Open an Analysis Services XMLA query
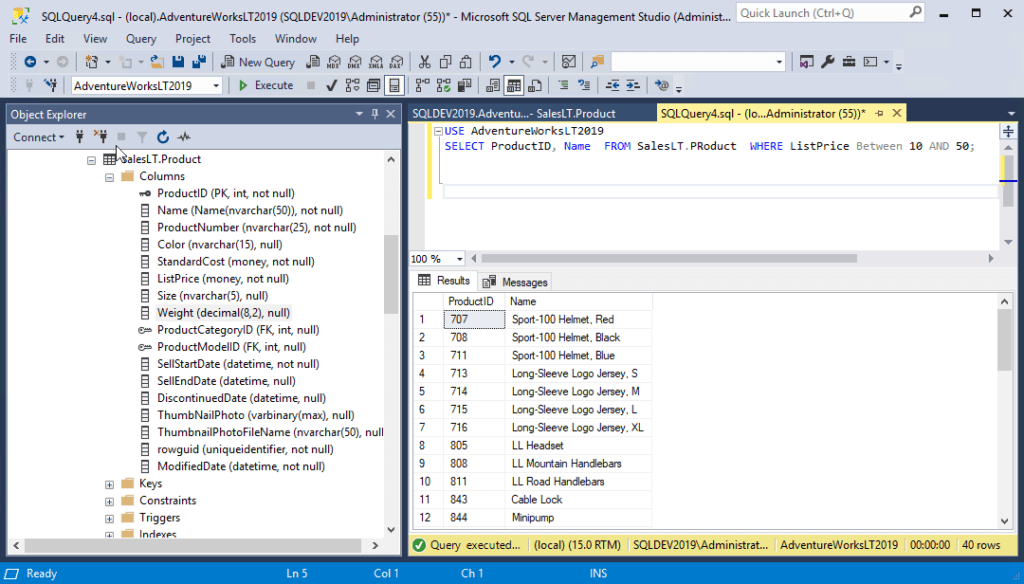Image resolution: width=1024 pixels, height=584 pixels. pos(376,62)
